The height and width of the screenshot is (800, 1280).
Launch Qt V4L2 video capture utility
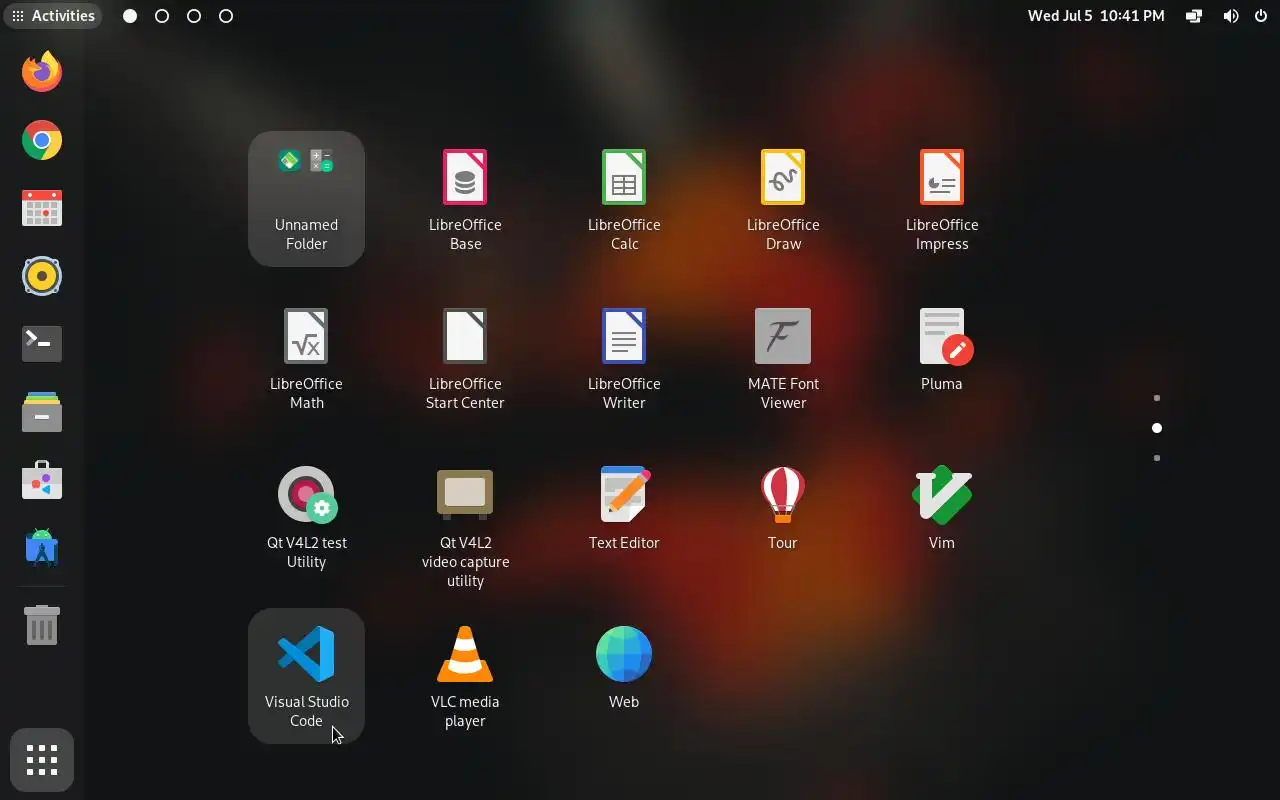point(465,525)
